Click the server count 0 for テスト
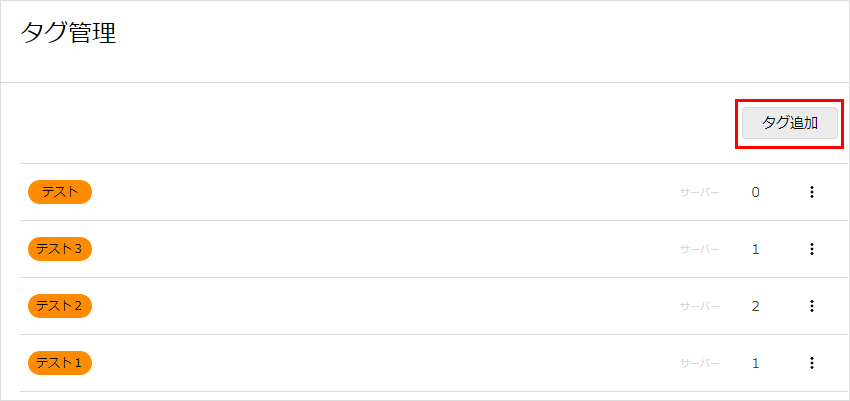 [x=755, y=192]
